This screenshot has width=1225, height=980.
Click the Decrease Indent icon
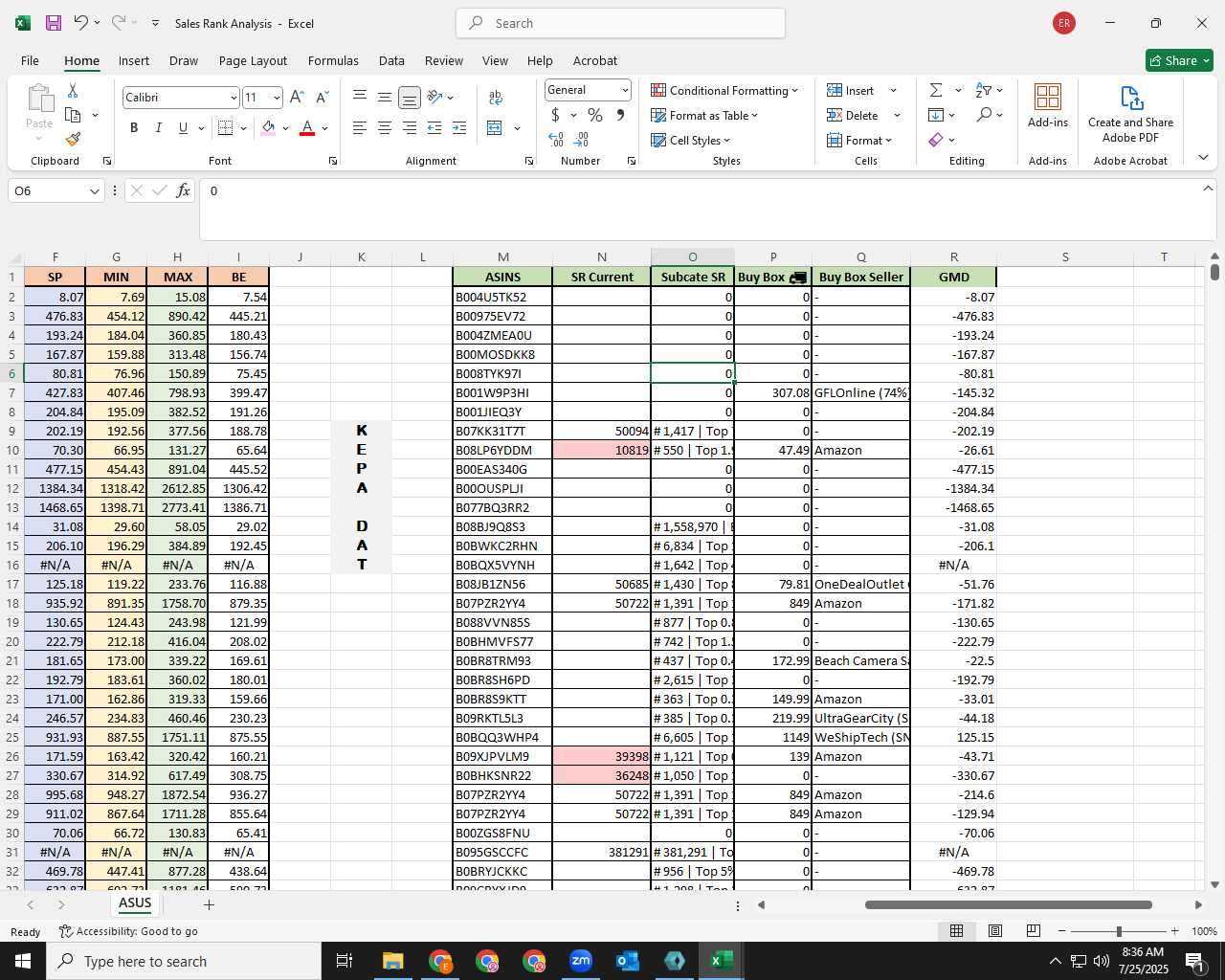[x=434, y=127]
